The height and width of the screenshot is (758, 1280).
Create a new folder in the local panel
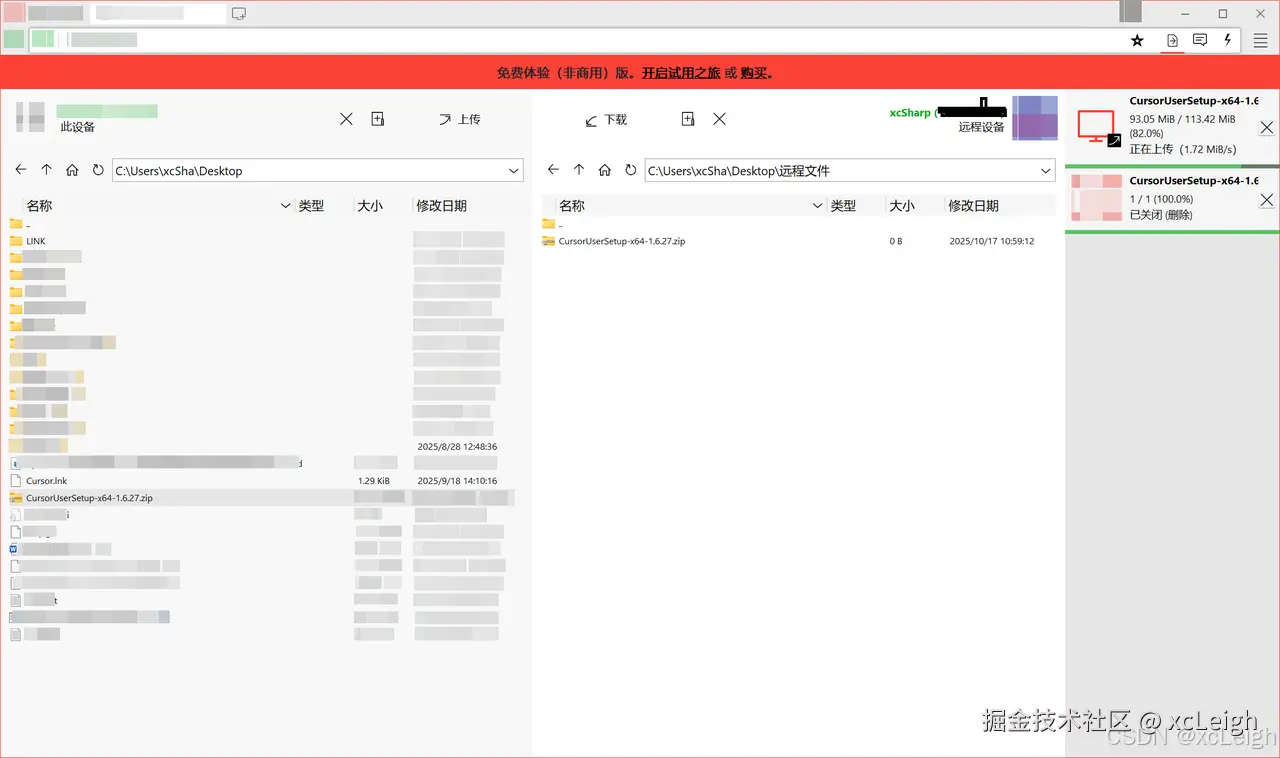(x=378, y=118)
